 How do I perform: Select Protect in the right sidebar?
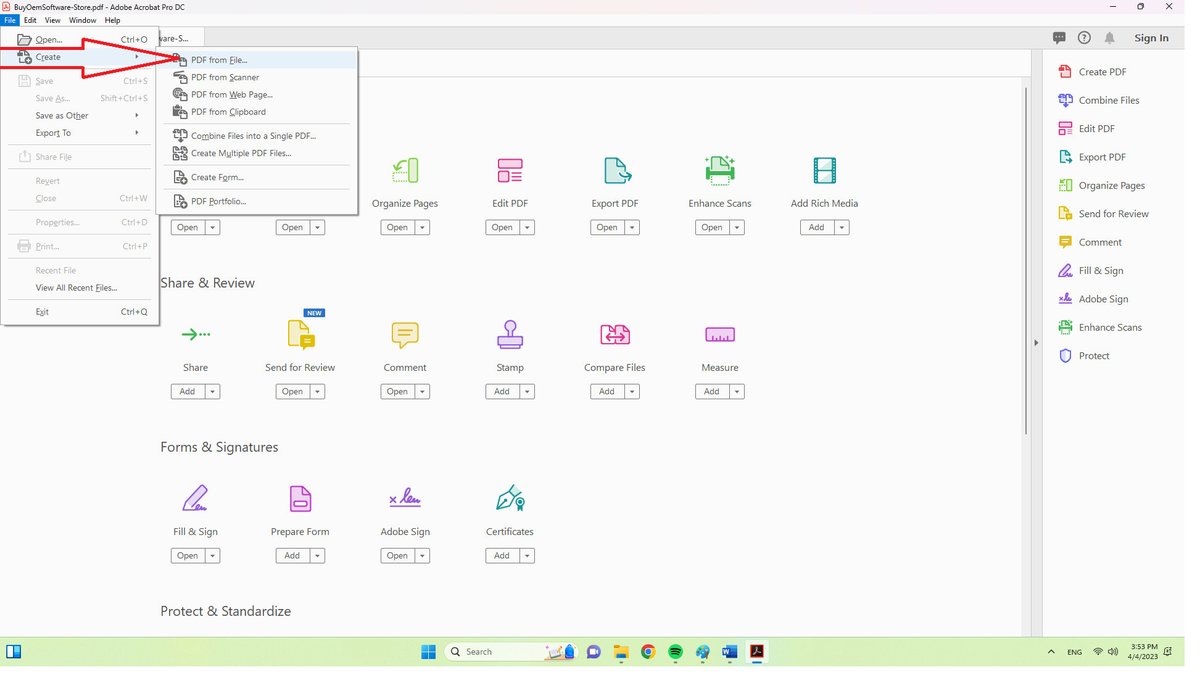(1090, 355)
